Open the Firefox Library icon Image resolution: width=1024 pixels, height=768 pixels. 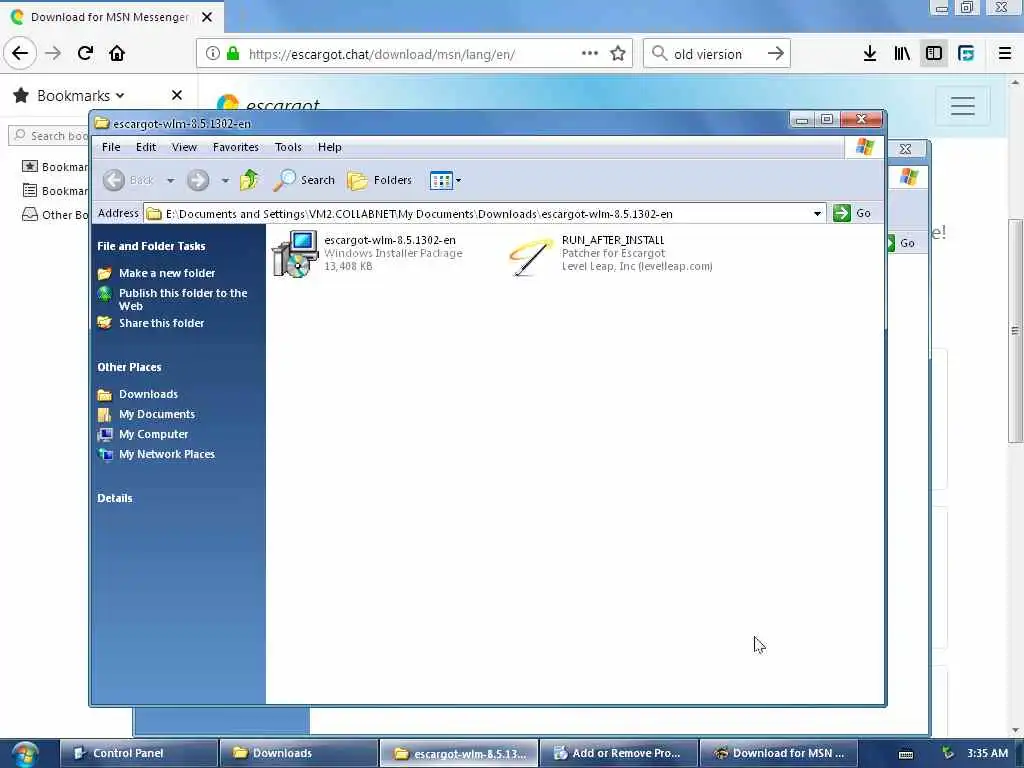point(902,54)
